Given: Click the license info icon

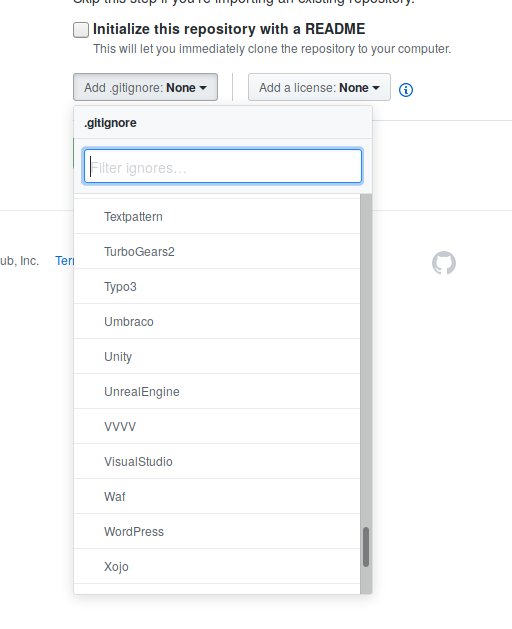Looking at the screenshot, I should click(406, 90).
